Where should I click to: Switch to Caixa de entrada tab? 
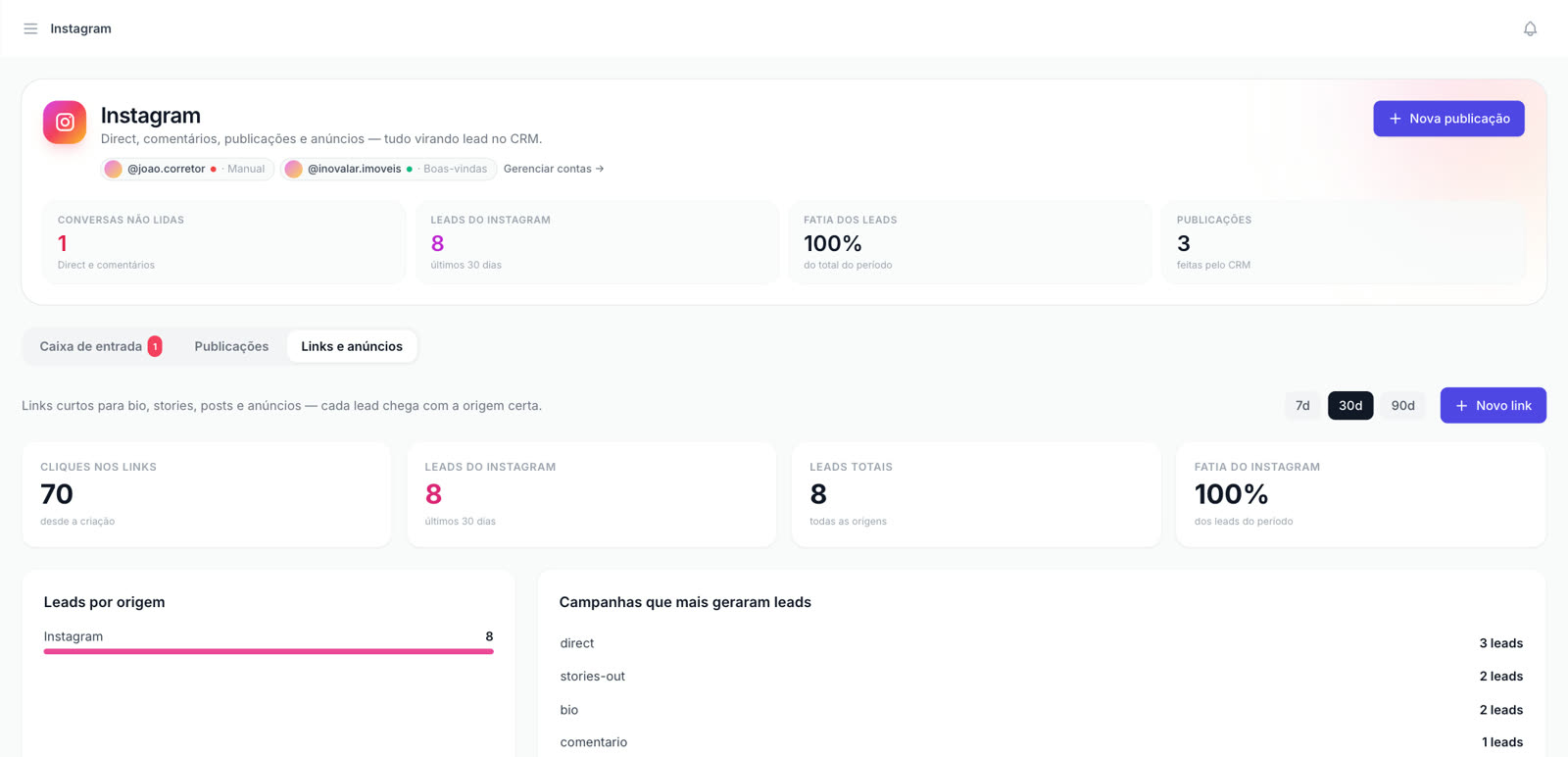coord(101,346)
